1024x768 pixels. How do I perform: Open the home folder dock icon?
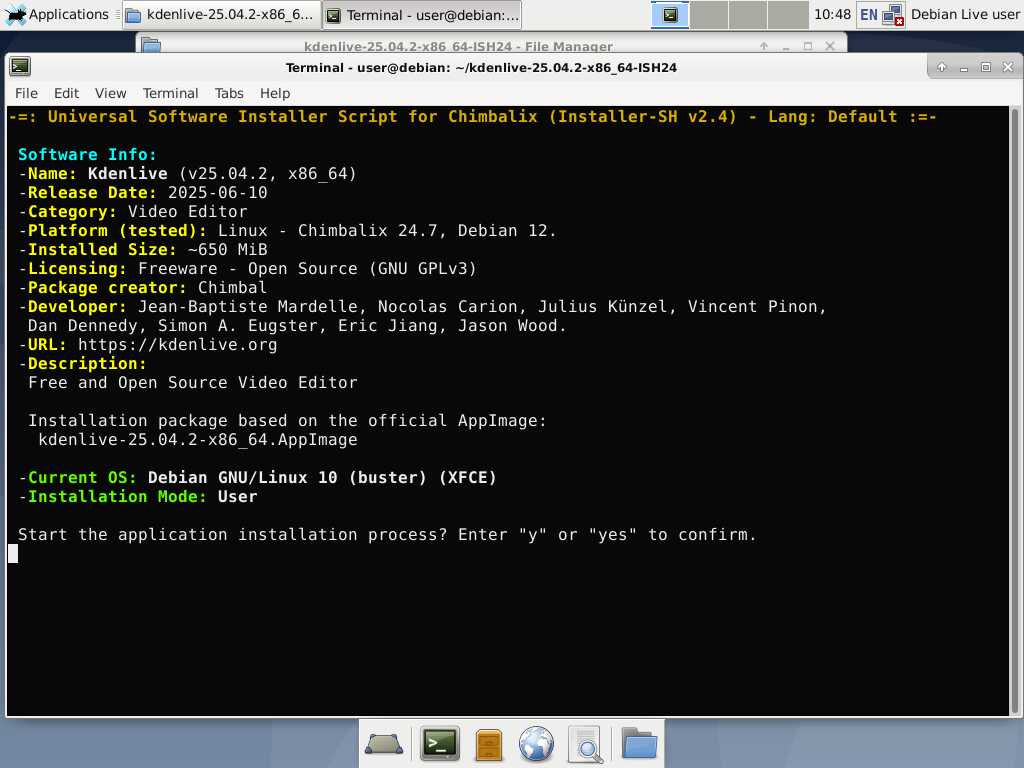(639, 743)
